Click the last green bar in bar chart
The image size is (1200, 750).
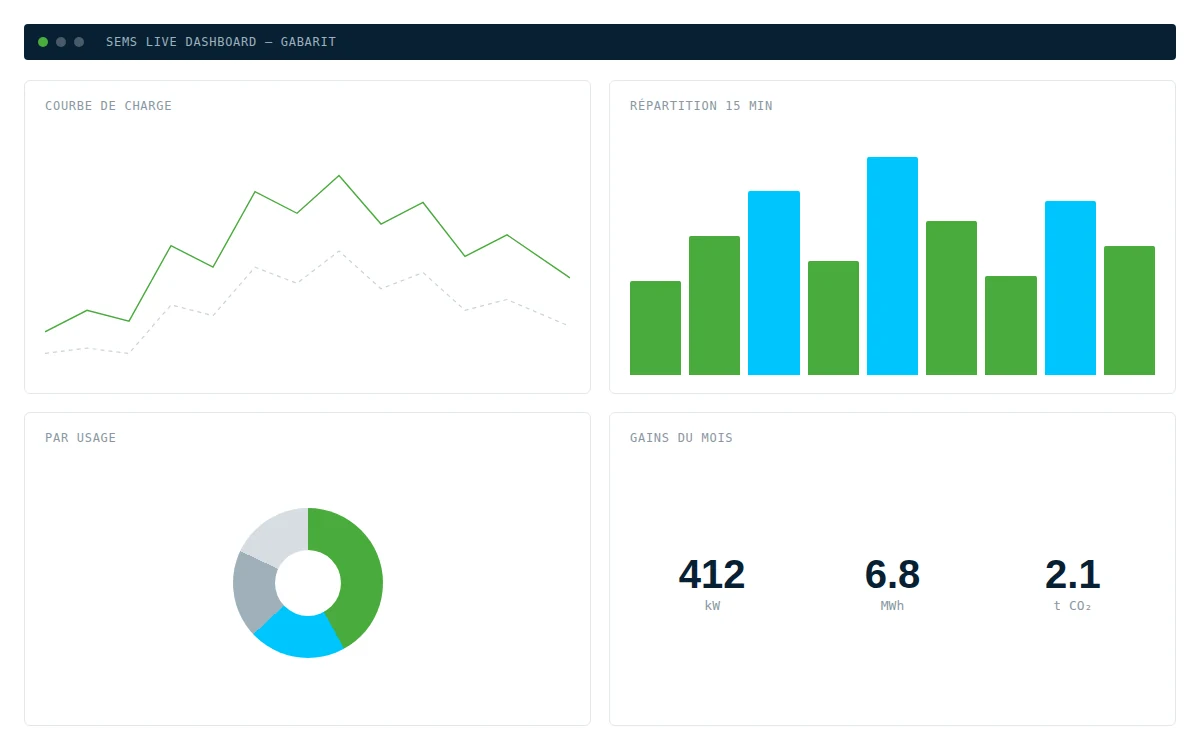[1129, 310]
